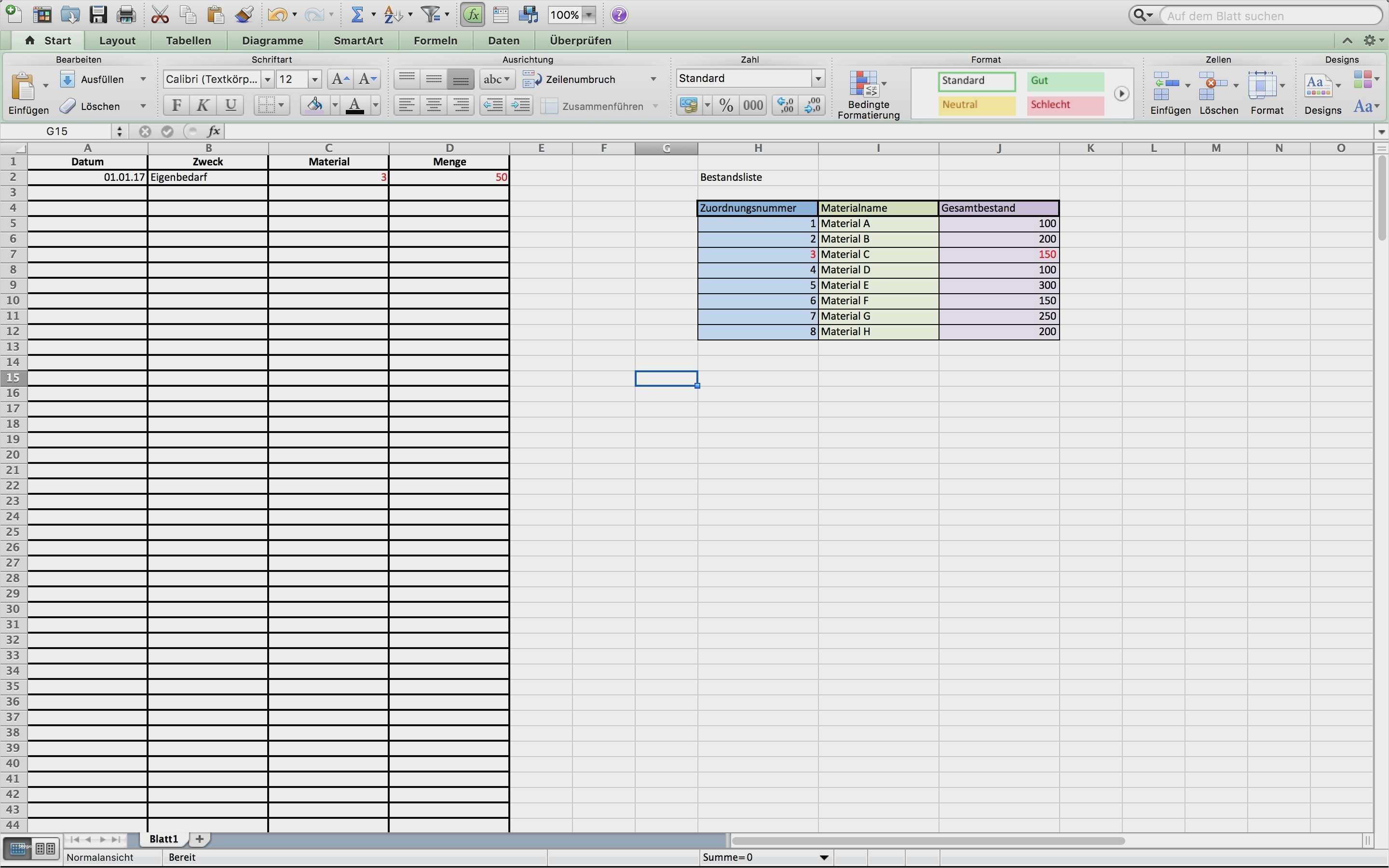Switch to the Formeln ribbon tab
Screen dimensions: 1389x868
pos(435,40)
